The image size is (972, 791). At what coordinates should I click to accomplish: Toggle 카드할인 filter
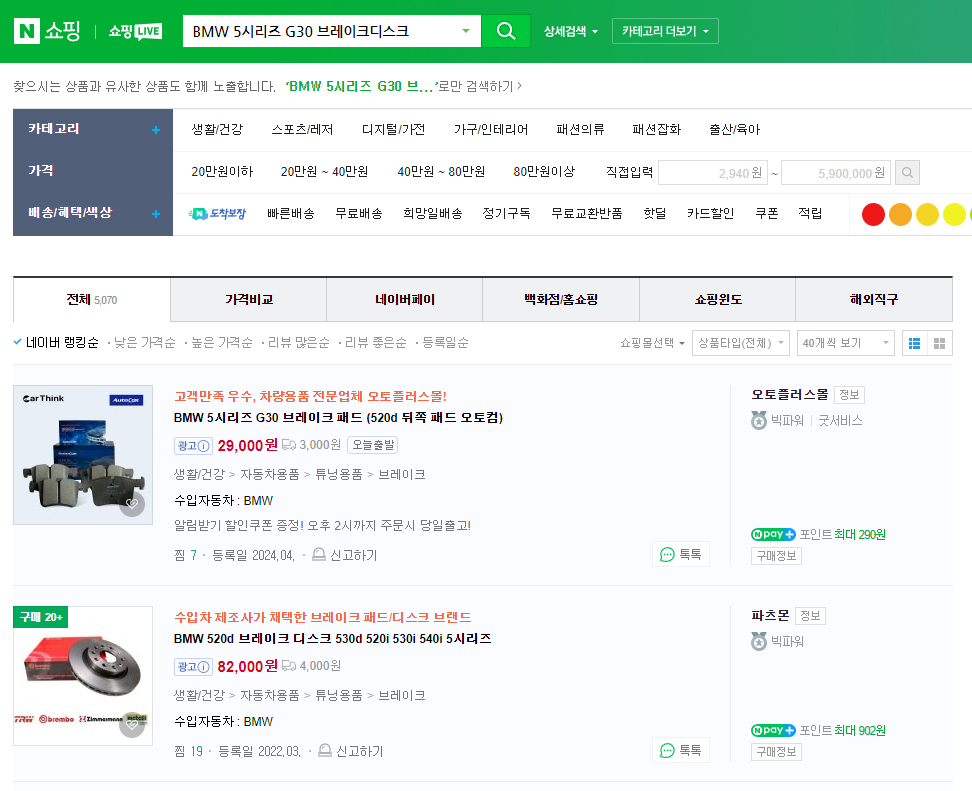(x=710, y=213)
